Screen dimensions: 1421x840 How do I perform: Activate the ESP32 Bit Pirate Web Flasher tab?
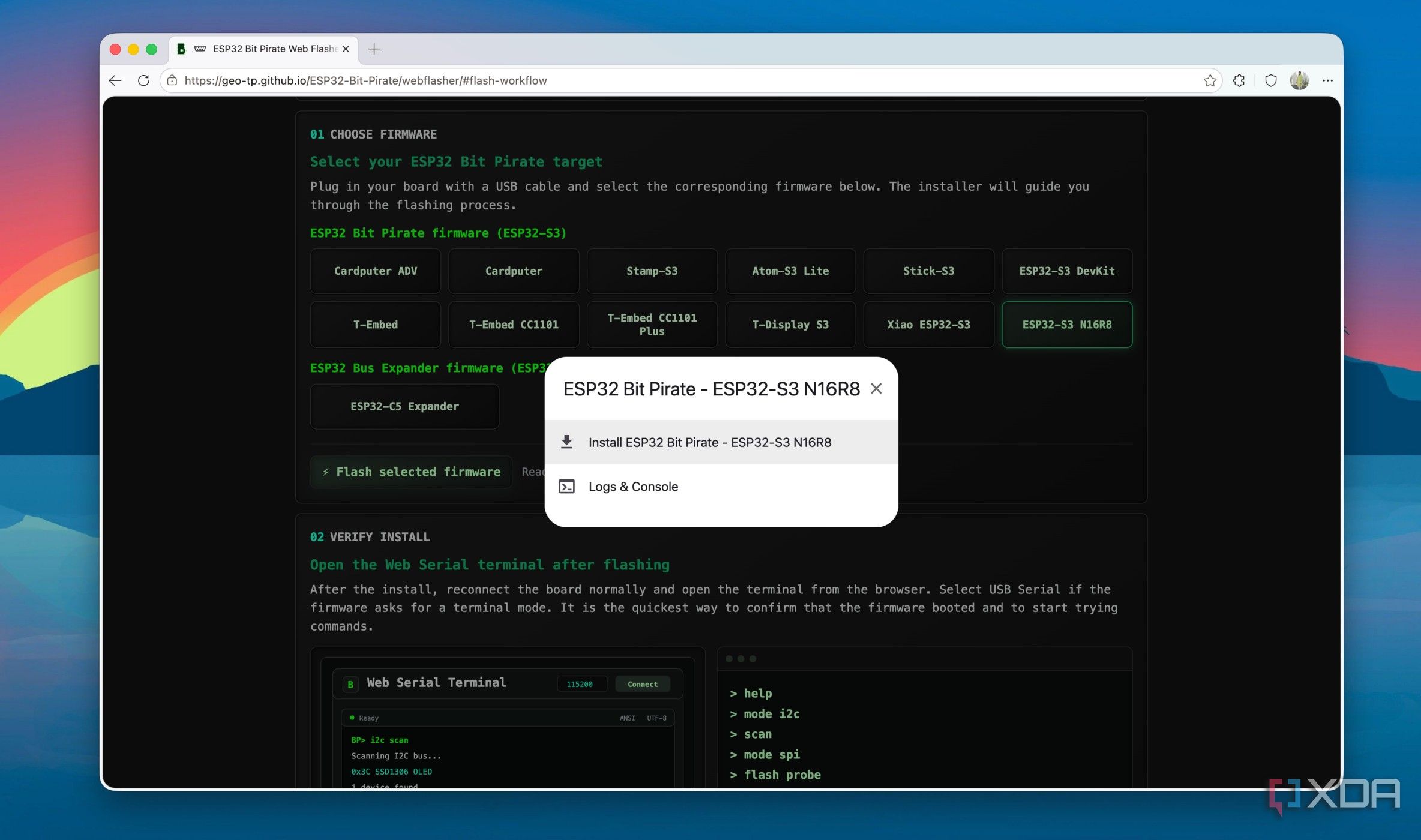(264, 49)
